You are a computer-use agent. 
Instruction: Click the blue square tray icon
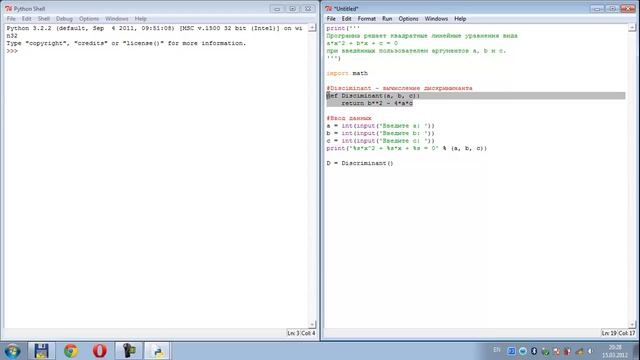[511, 351]
